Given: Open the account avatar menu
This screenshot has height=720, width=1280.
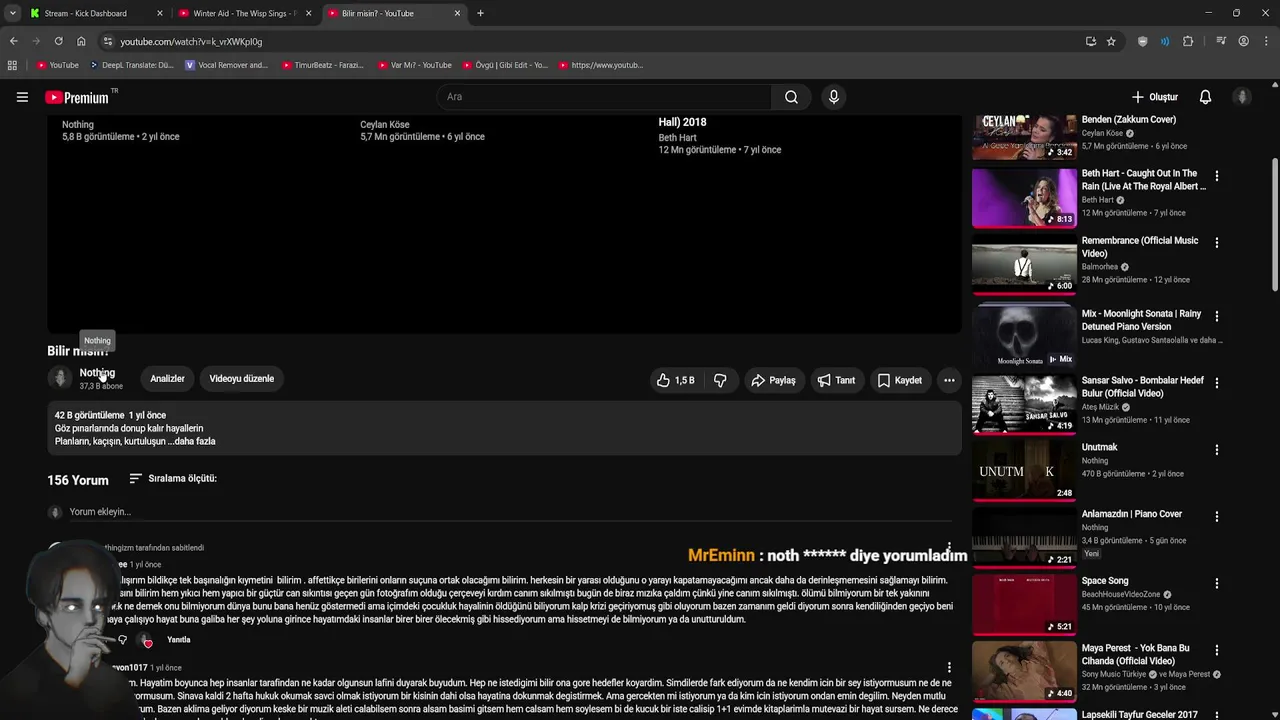Looking at the screenshot, I should tap(1242, 97).
